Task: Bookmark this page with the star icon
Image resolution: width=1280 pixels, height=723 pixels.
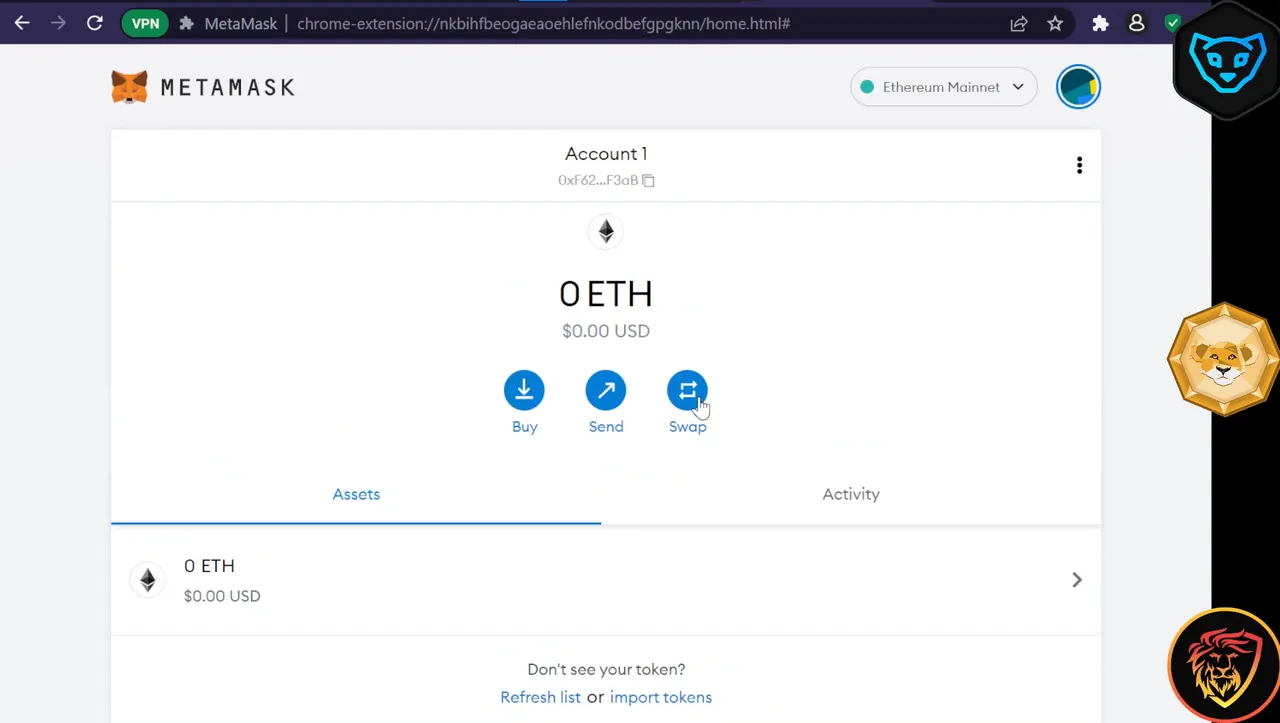Action: (x=1055, y=23)
